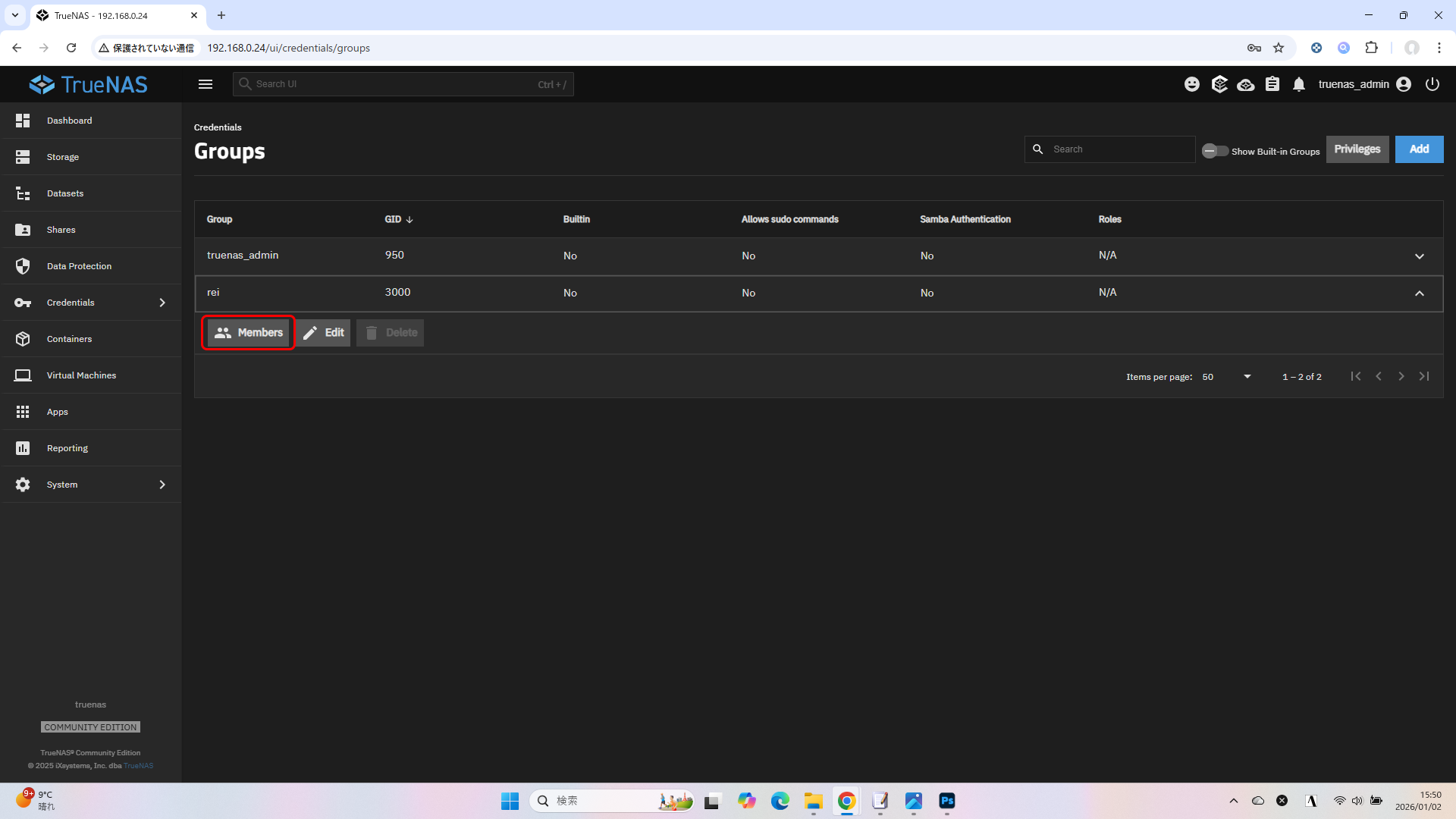This screenshot has width=1456, height=819.
Task: Click the TrueNAS logo
Action: click(x=89, y=84)
